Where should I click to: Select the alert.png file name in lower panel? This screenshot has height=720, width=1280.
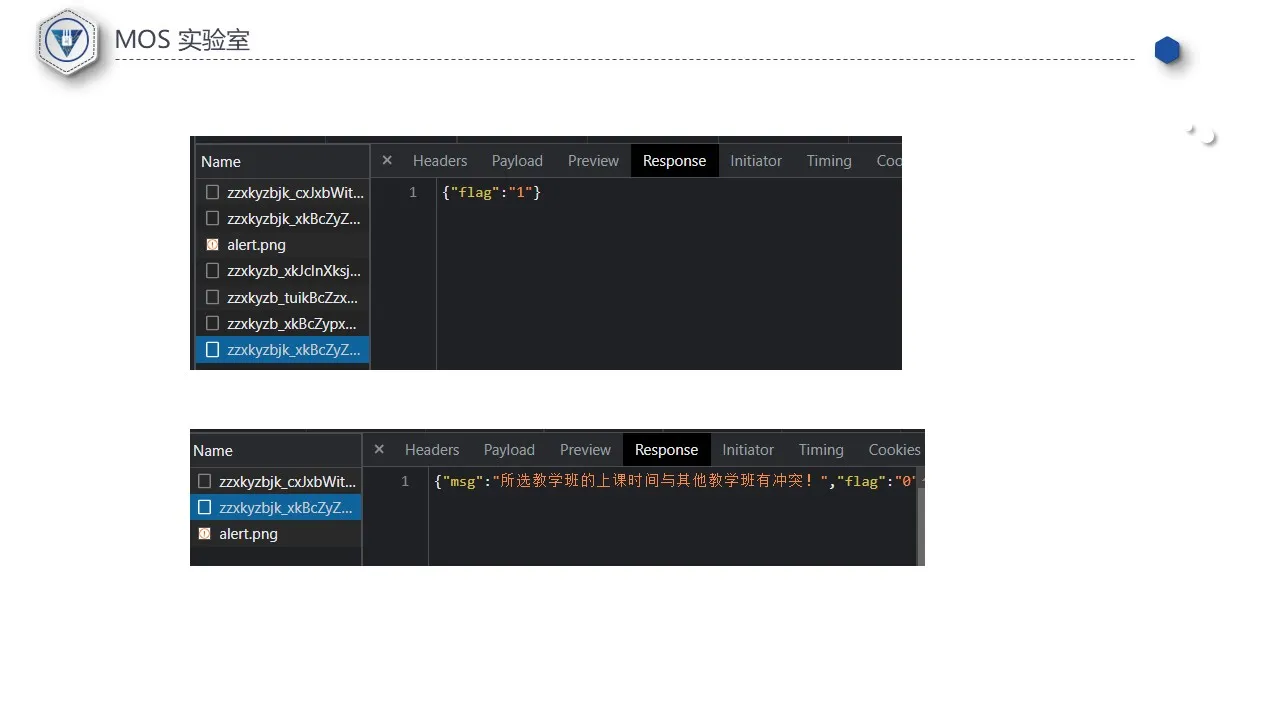(248, 534)
